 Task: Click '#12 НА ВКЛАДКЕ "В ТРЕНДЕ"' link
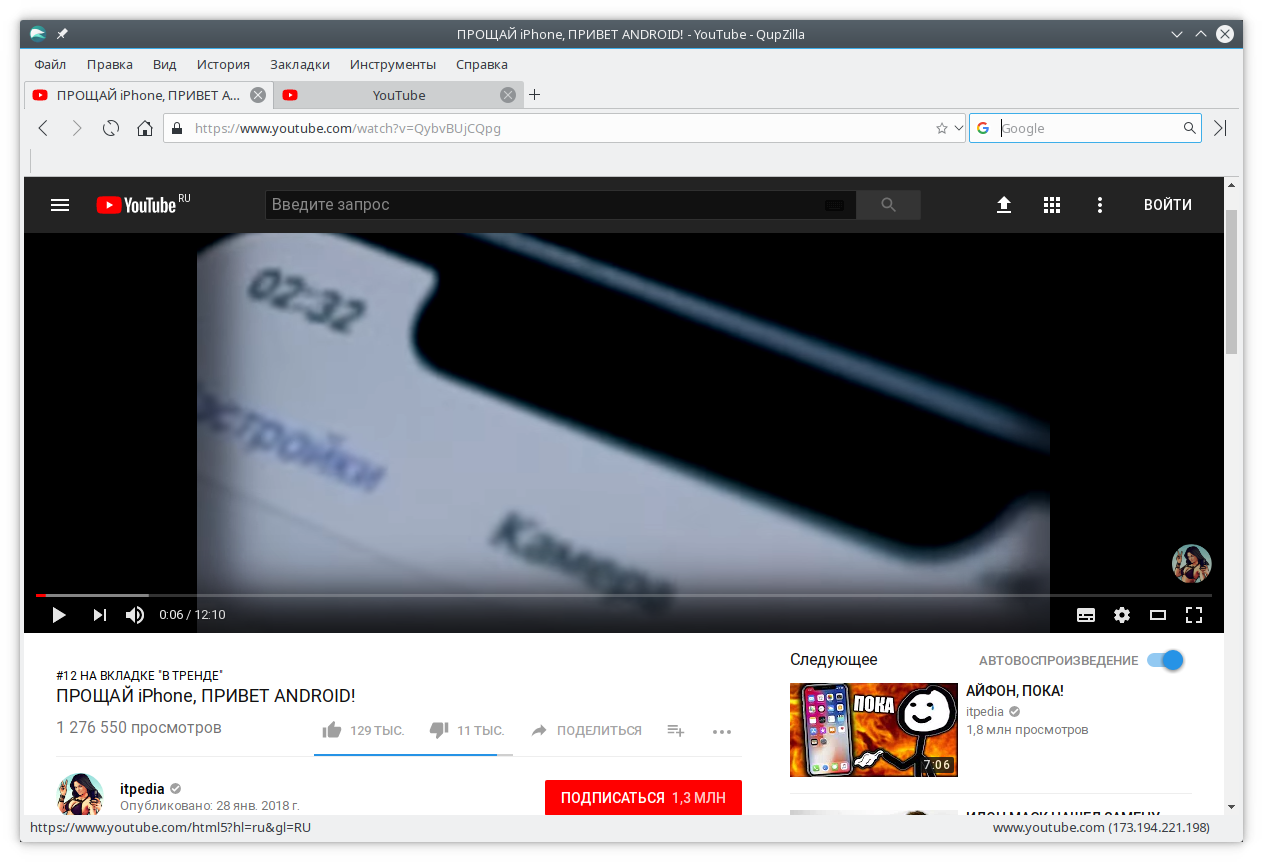pyautogui.click(x=139, y=676)
